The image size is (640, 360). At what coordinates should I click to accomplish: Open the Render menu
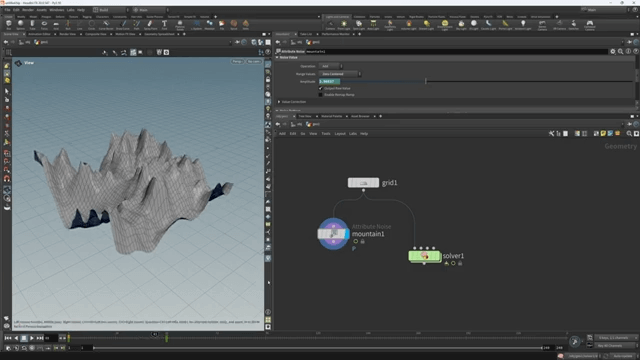(x=28, y=10)
